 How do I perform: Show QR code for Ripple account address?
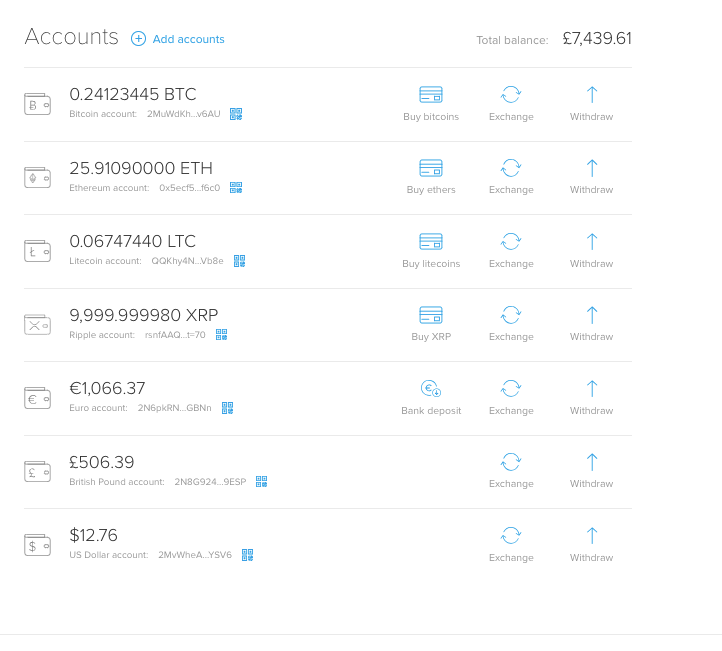(x=221, y=335)
